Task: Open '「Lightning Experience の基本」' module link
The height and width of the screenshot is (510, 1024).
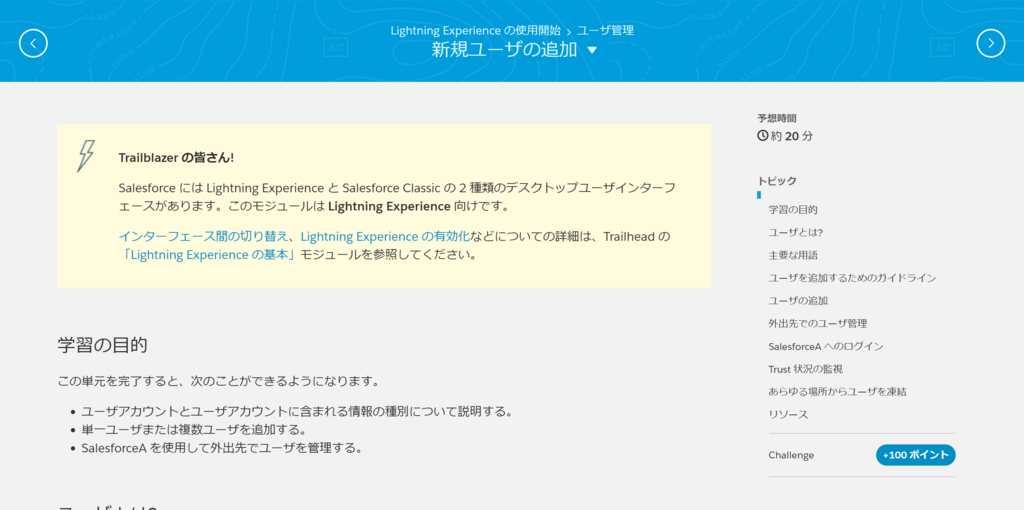Action: (x=209, y=255)
